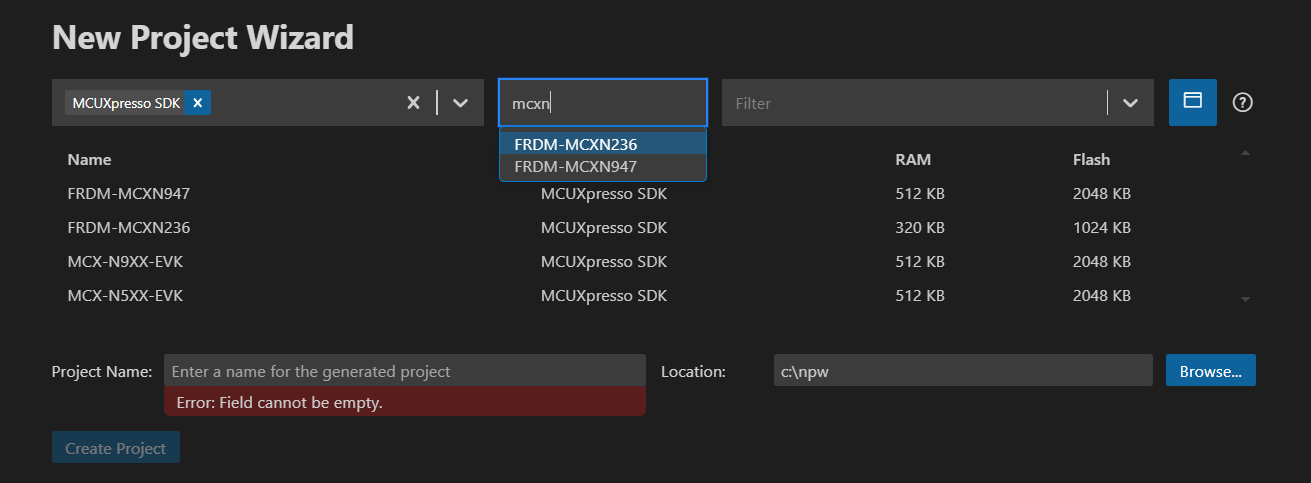Select the MCX-N9XX-EVK board row
Viewport: 1311px width, 483px height.
tap(125, 262)
